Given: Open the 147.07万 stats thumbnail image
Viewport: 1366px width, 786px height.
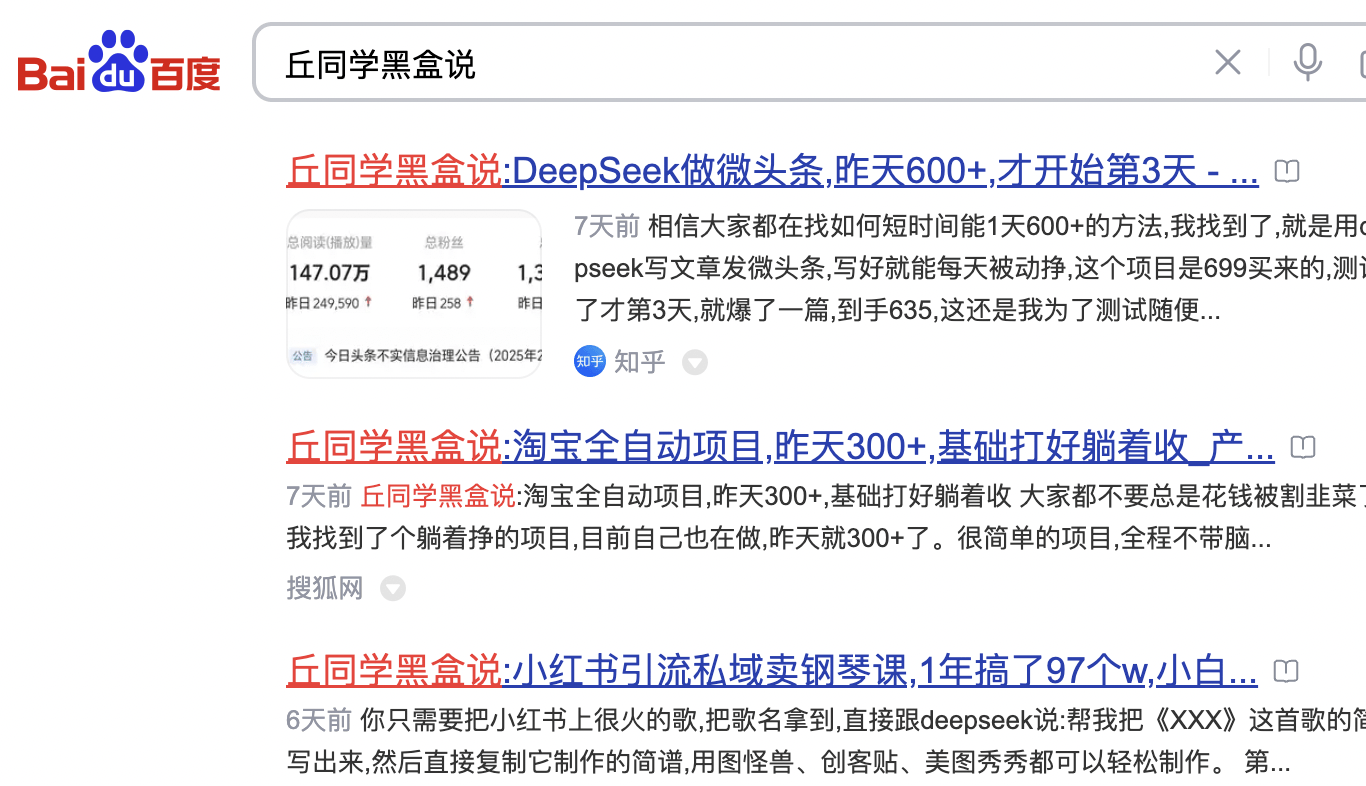Looking at the screenshot, I should click(x=414, y=293).
